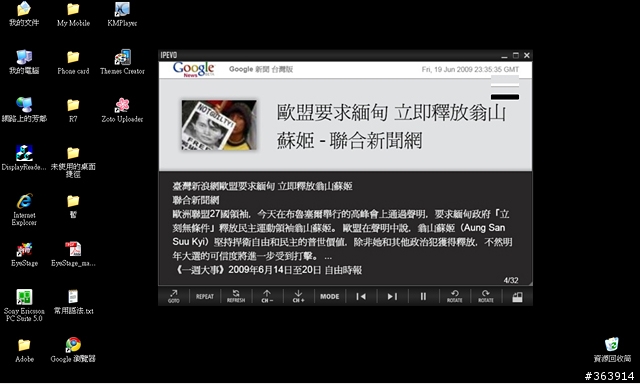Viewport: 640px width, 384px height.
Task: Click the date Fri, 19 Jun 2009 timestamp
Action: tap(470, 69)
